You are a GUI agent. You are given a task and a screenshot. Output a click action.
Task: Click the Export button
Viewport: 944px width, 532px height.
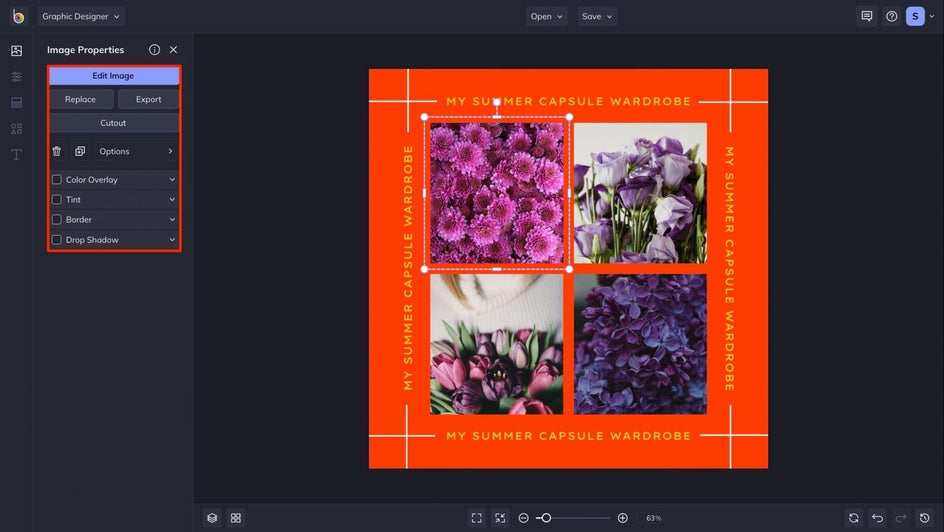tap(148, 99)
